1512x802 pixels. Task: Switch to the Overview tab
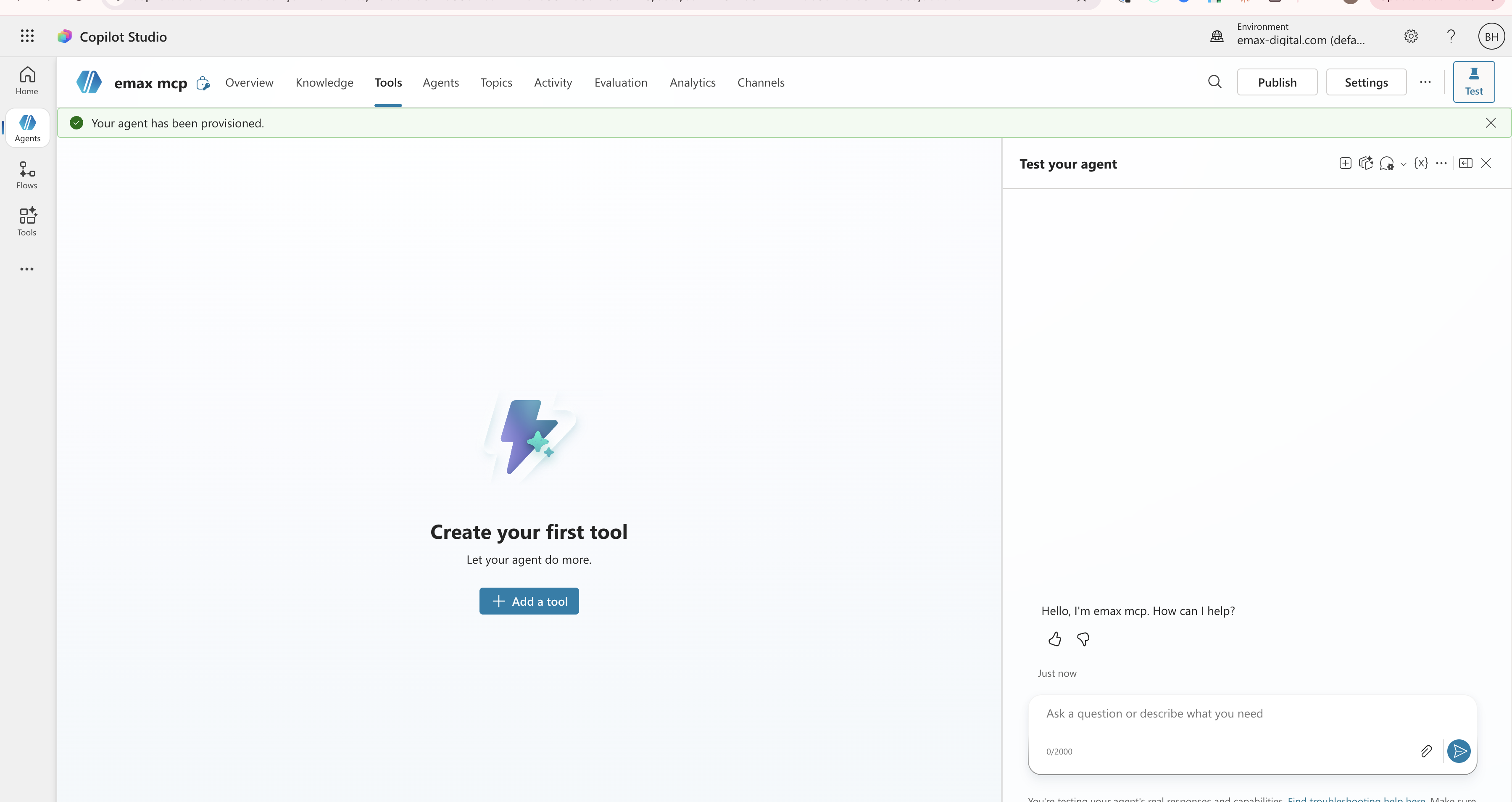click(x=250, y=83)
